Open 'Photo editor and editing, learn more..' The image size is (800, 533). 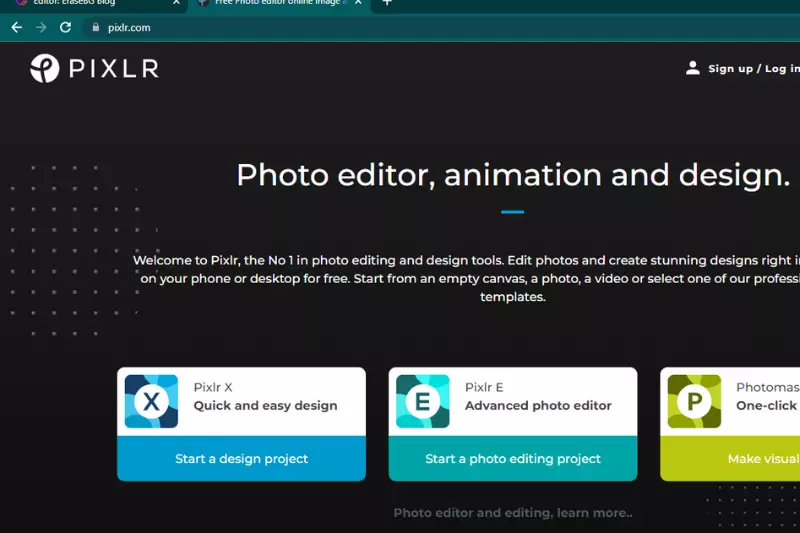(x=513, y=513)
